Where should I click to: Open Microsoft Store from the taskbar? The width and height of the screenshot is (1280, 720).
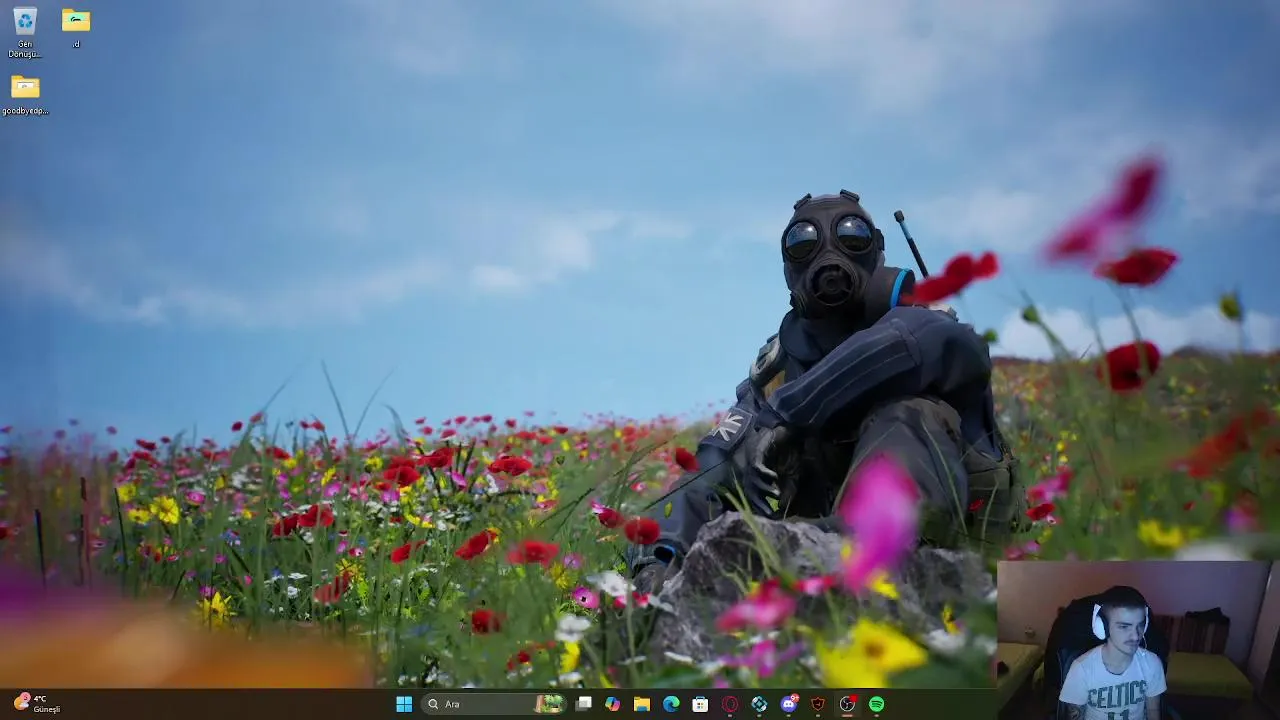click(x=700, y=704)
